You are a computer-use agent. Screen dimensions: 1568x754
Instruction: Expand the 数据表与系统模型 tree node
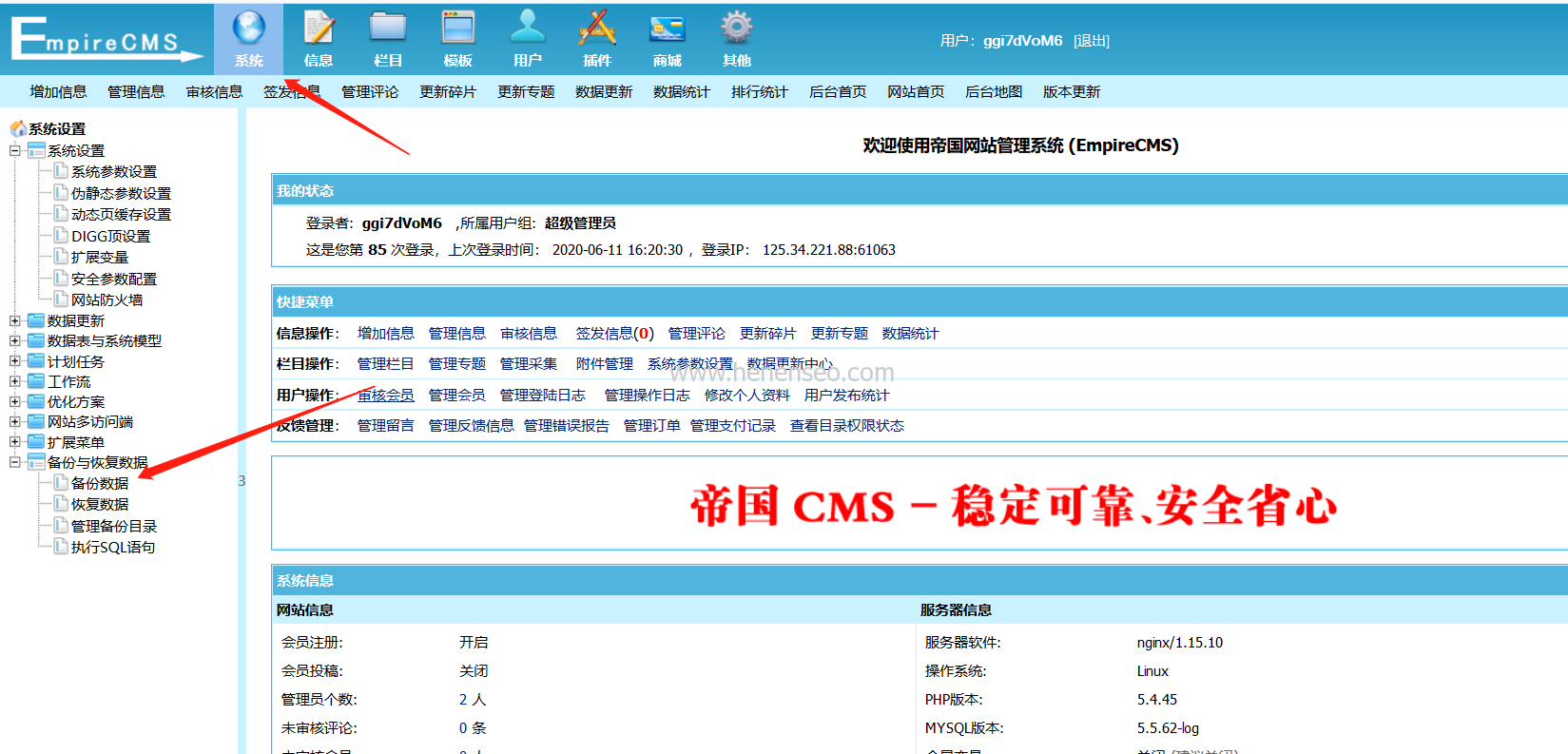[14, 340]
